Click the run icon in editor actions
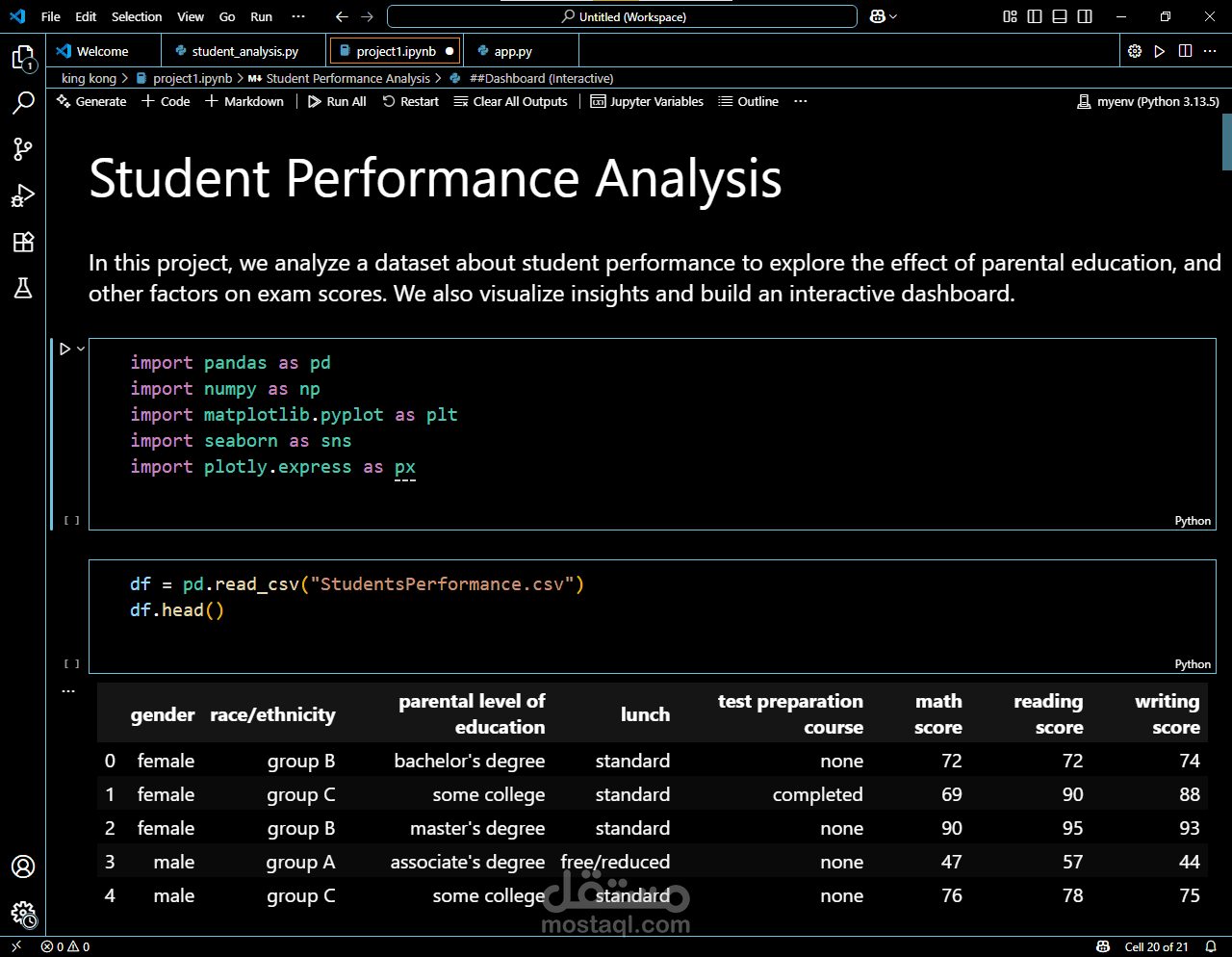 [x=1160, y=51]
